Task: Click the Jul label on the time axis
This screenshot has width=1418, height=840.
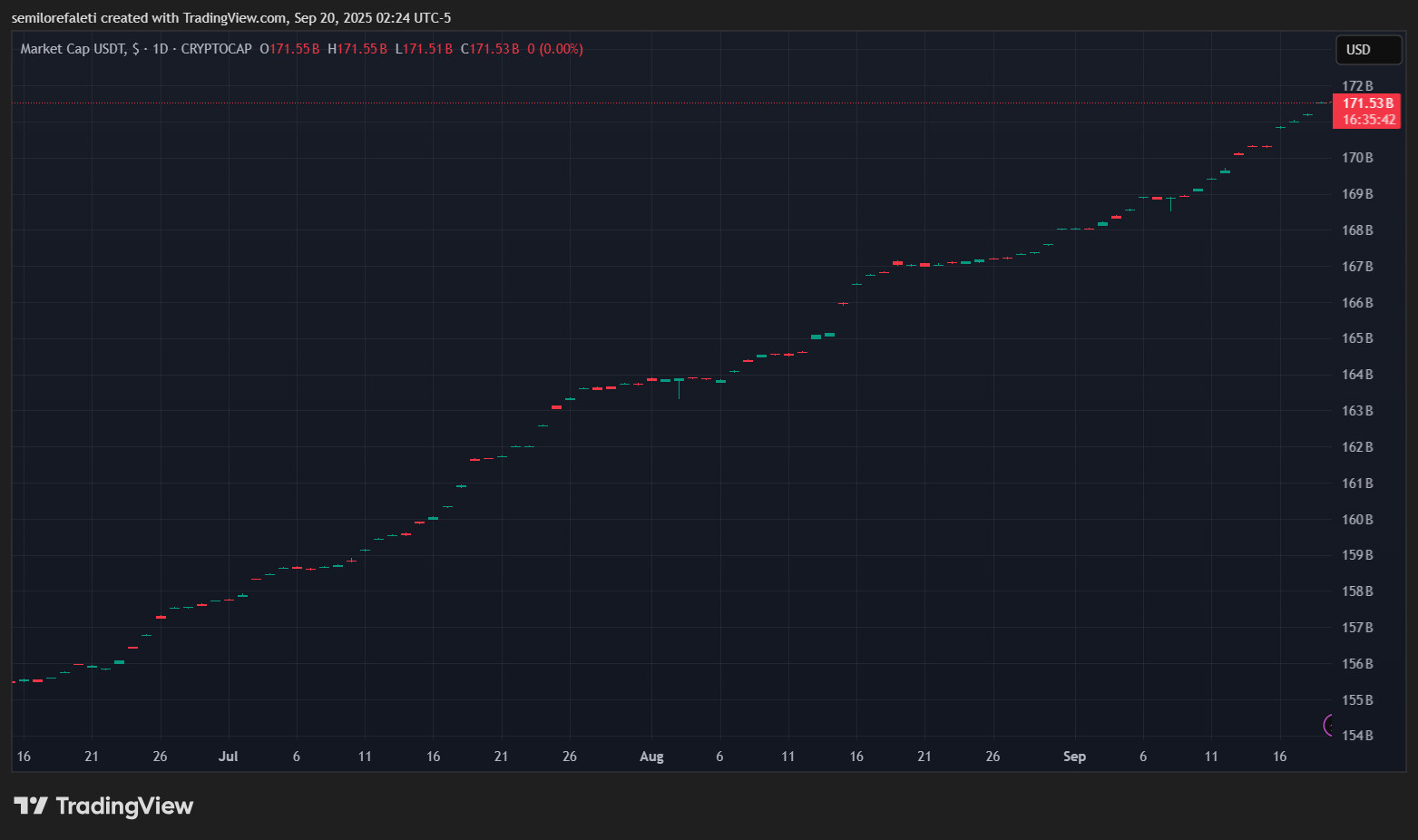Action: pos(228,757)
